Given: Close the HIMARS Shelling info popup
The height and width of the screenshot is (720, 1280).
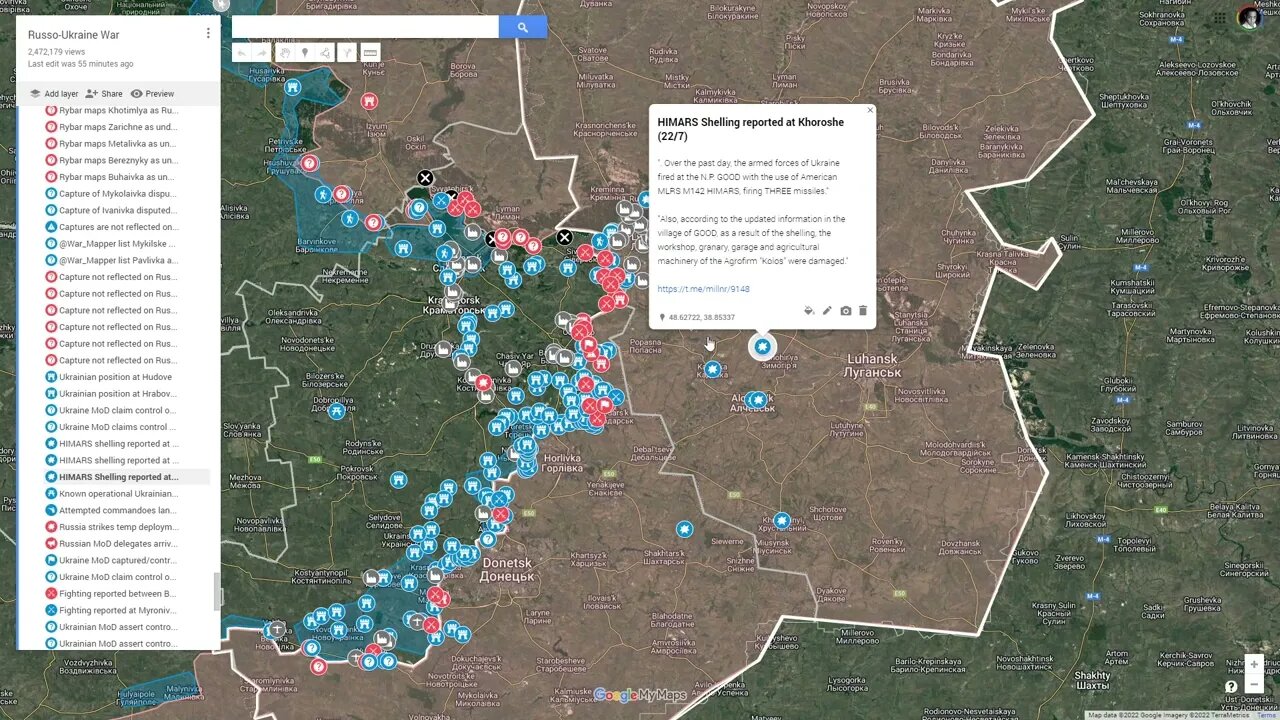Looking at the screenshot, I should tap(869, 111).
